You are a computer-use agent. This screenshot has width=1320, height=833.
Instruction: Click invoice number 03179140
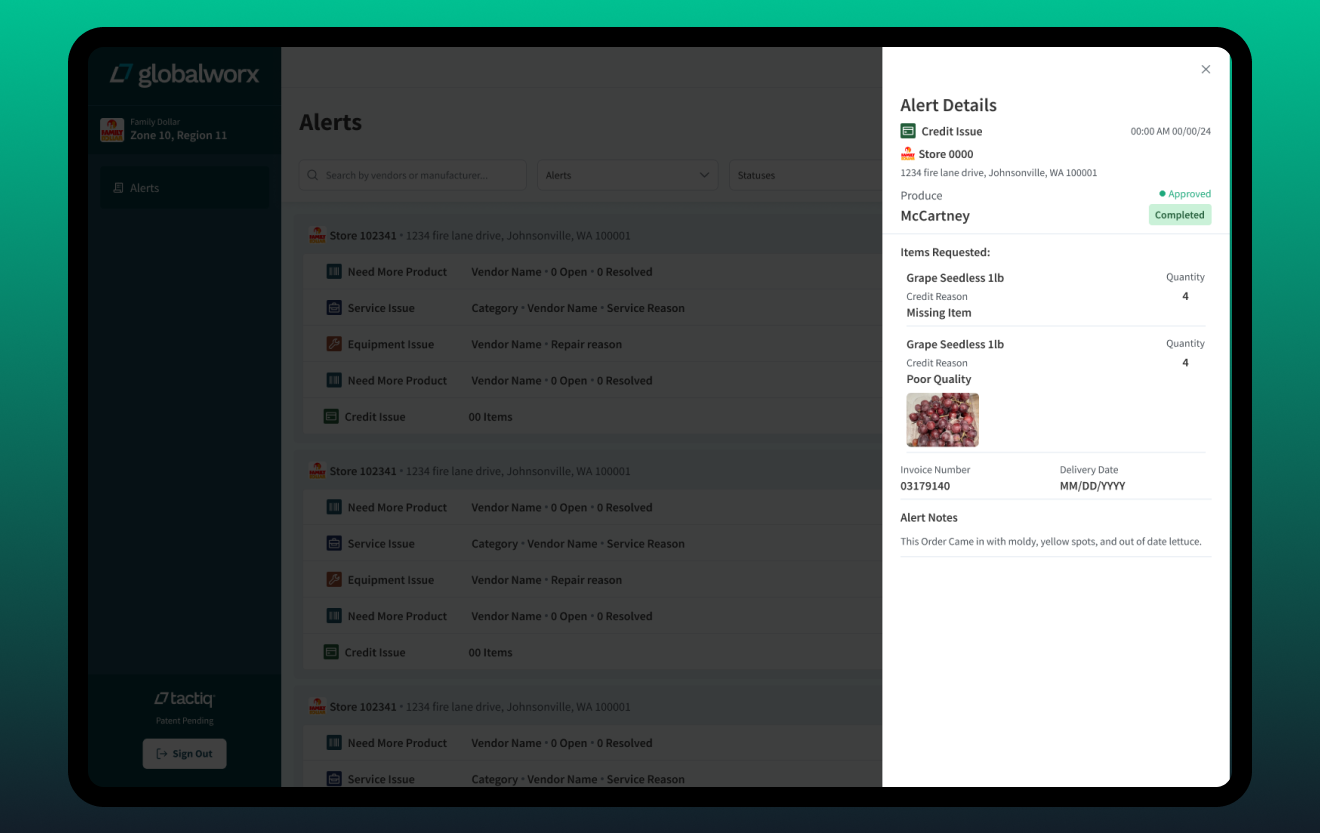[925, 486]
